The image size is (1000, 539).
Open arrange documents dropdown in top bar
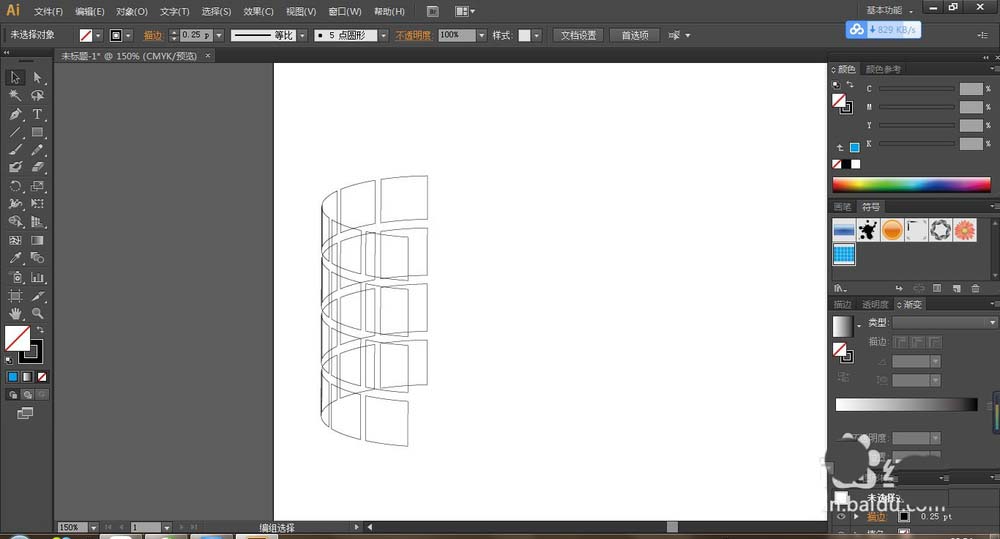[x=465, y=11]
